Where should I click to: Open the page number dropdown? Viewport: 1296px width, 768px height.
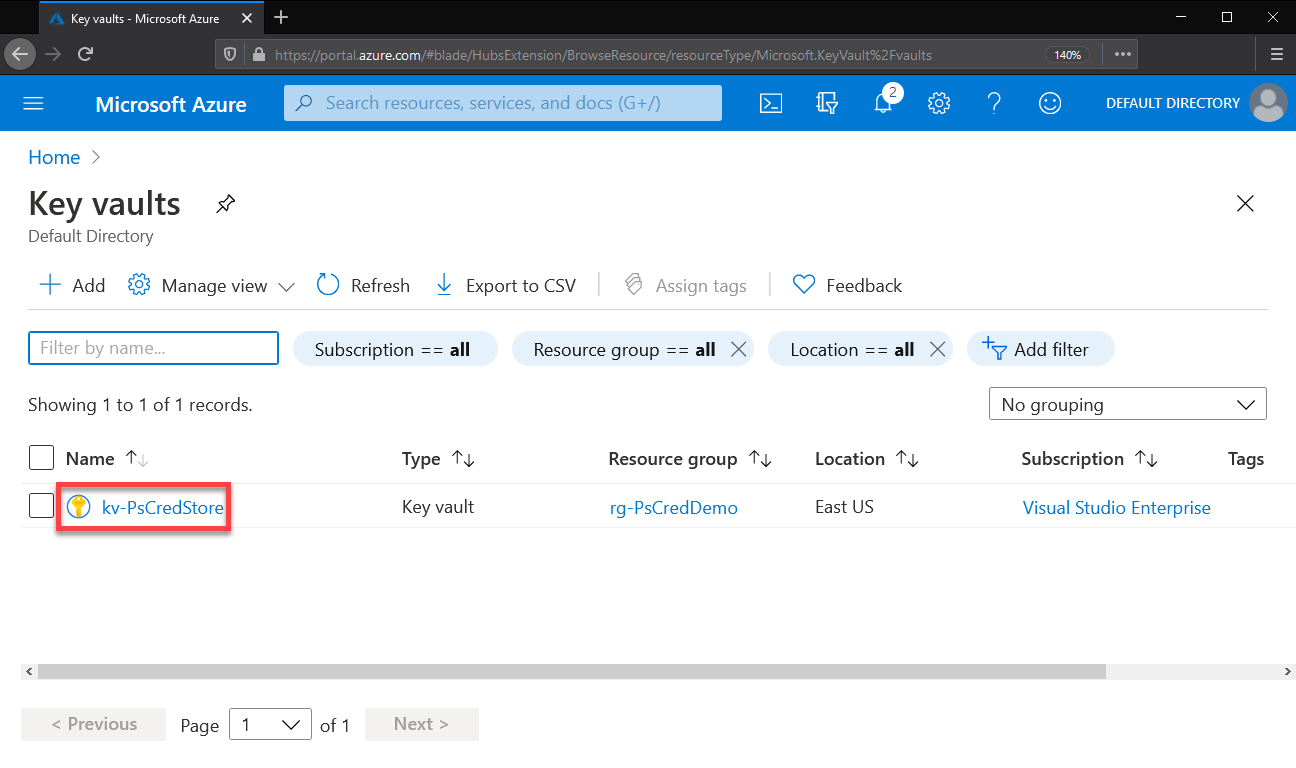pyautogui.click(x=270, y=724)
